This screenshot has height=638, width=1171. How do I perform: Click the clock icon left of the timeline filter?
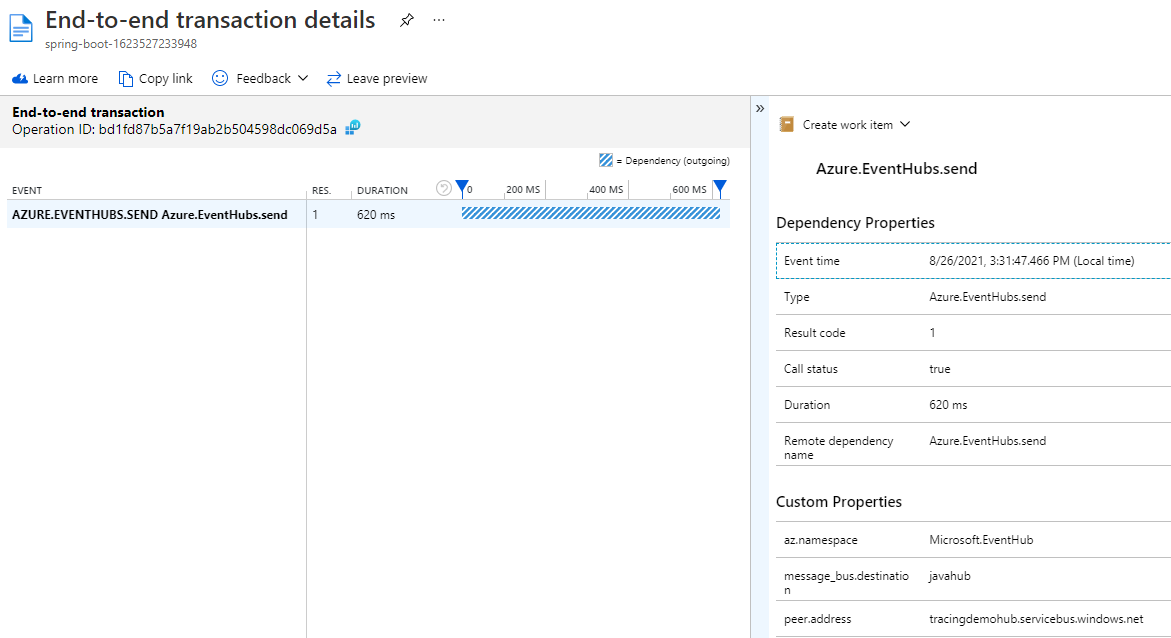443,188
